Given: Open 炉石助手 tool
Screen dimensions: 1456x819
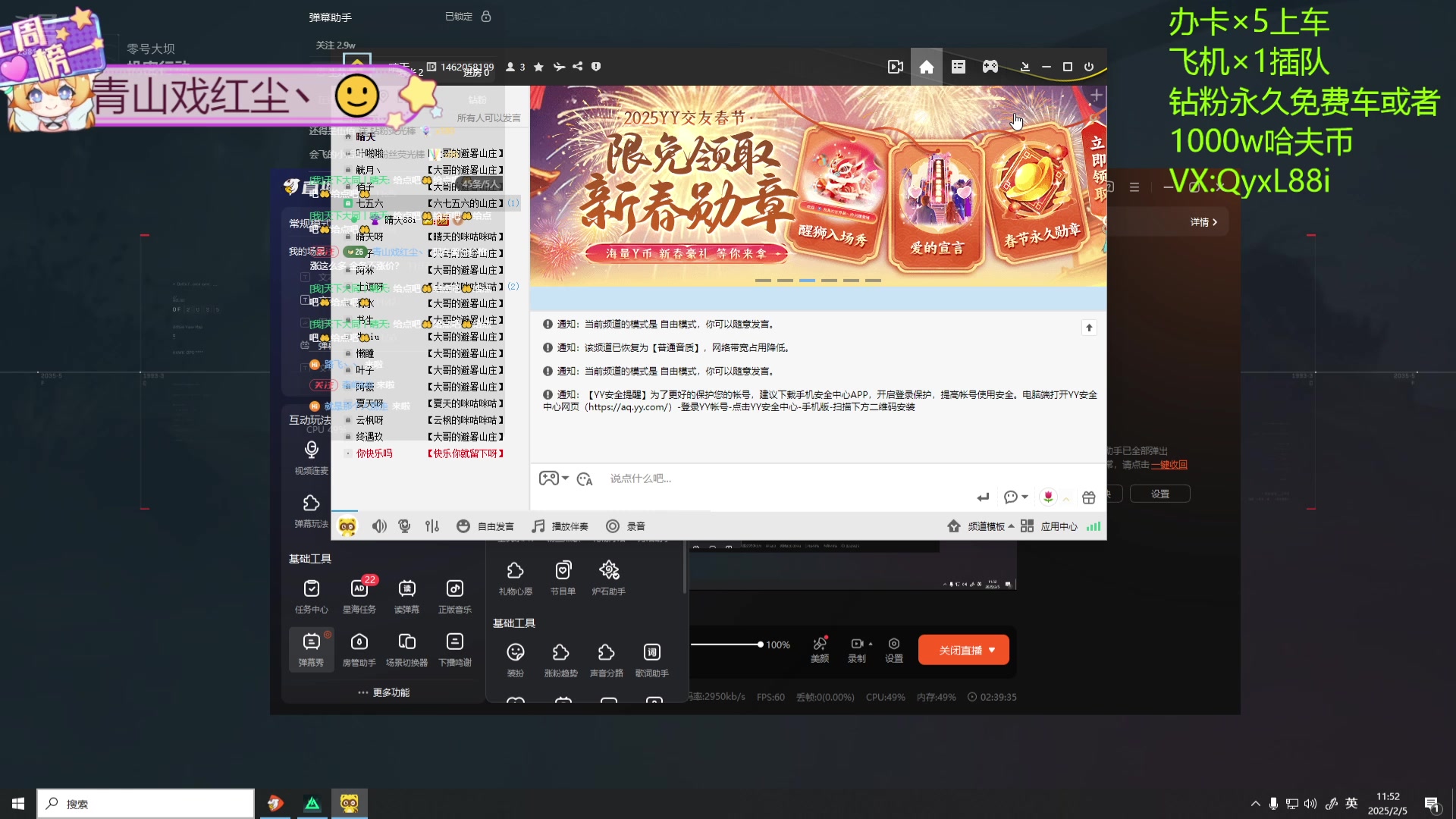Looking at the screenshot, I should 609,578.
